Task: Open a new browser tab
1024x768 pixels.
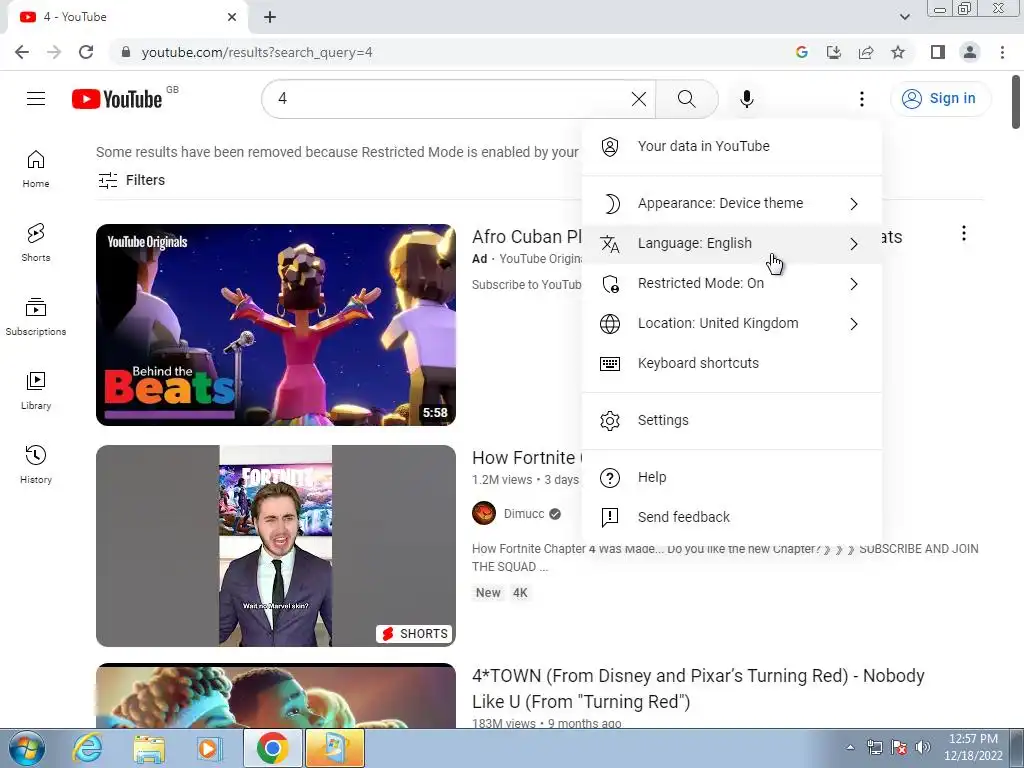Action: tap(270, 17)
